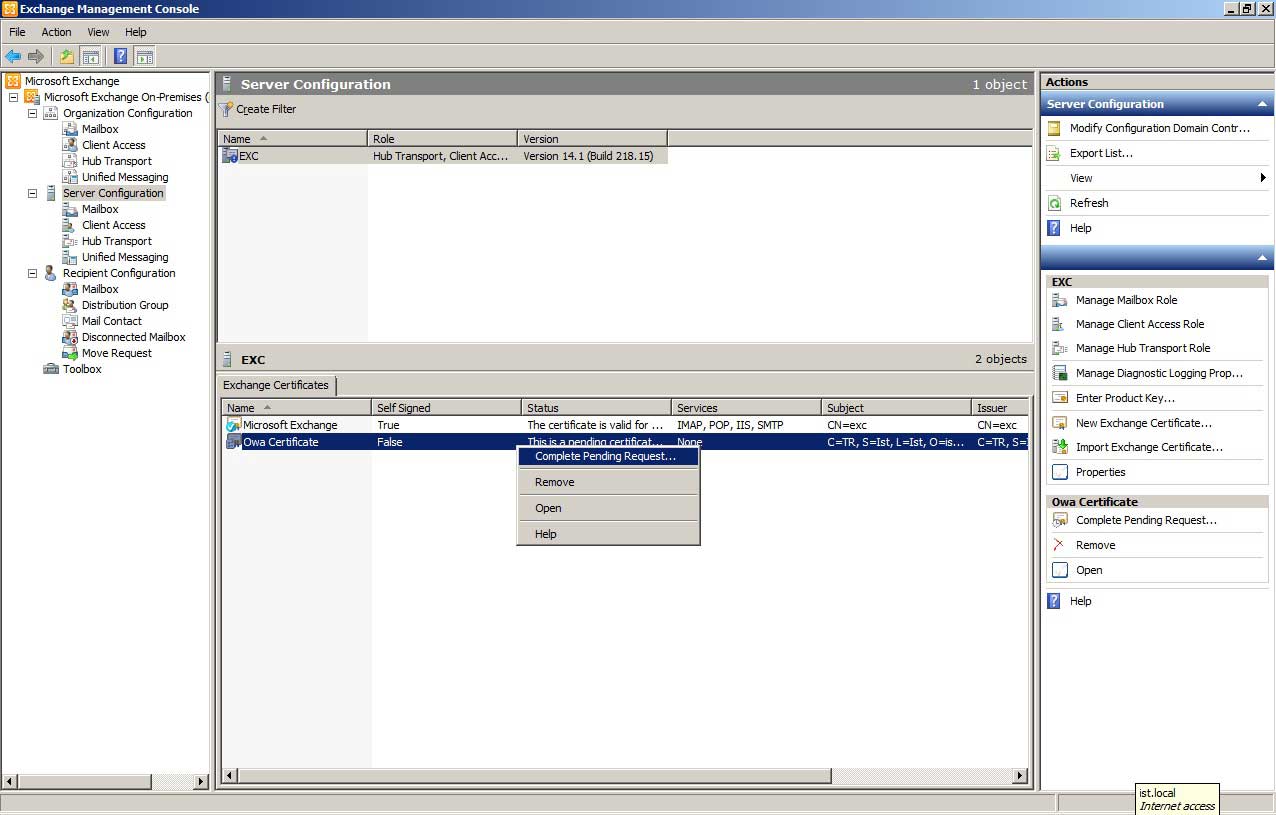Click Manage Client Access Role link

1139,324
